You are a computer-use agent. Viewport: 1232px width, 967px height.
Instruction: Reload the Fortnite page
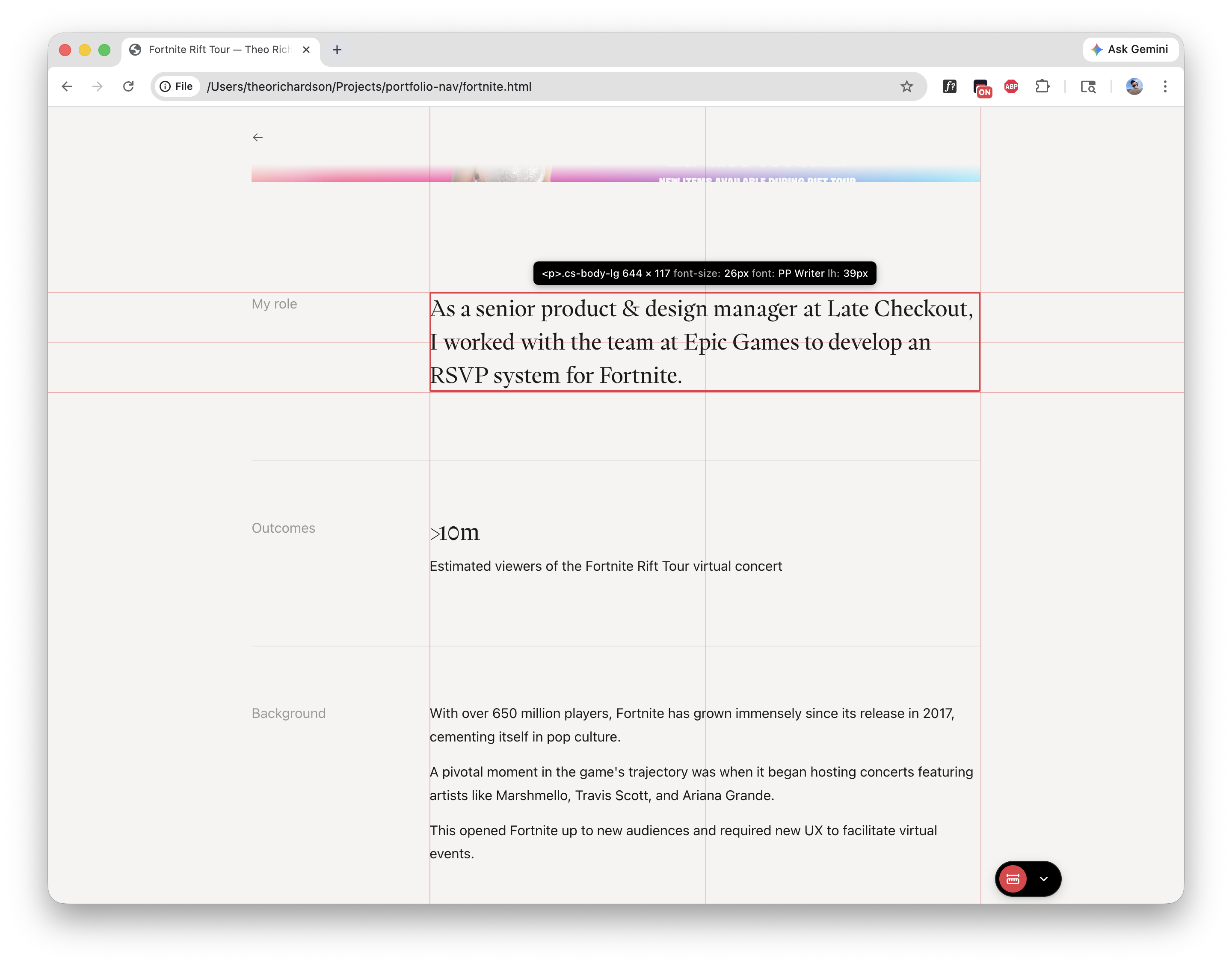(x=128, y=86)
